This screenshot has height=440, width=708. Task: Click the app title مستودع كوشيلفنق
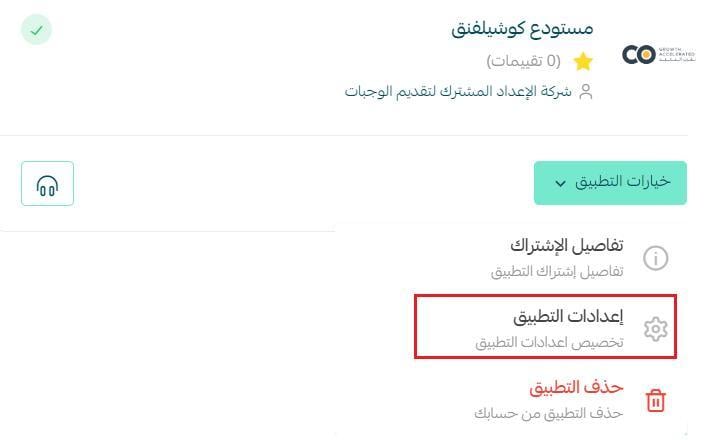(522, 28)
